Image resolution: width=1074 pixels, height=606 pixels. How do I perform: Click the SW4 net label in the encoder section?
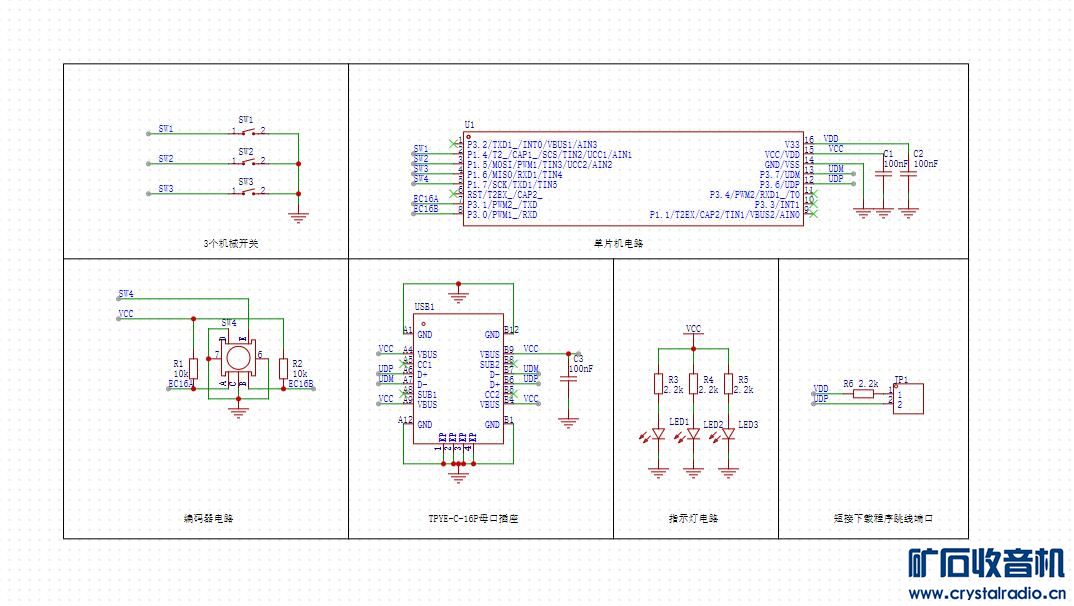point(126,294)
